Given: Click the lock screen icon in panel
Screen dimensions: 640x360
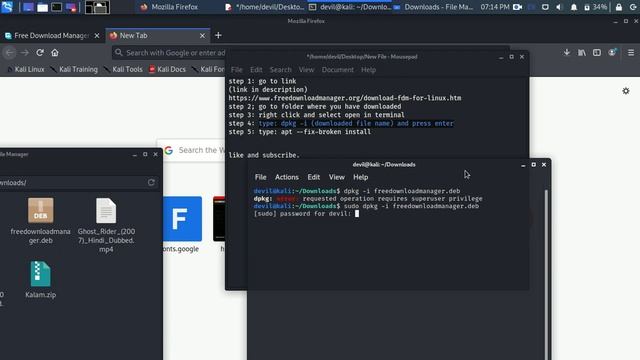Looking at the screenshot, I should (619, 7).
